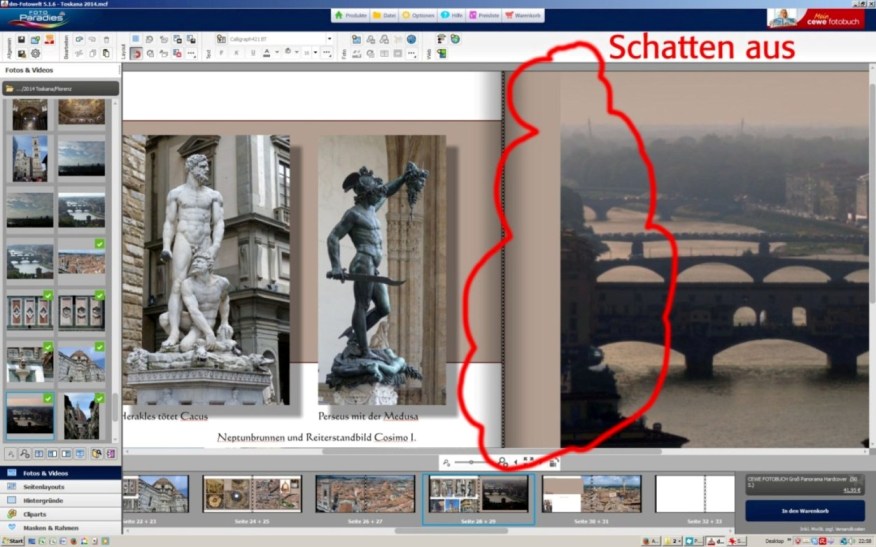Select blank page thumbnail Seite 32 + 33
Image resolution: width=876 pixels, height=547 pixels.
[695, 494]
